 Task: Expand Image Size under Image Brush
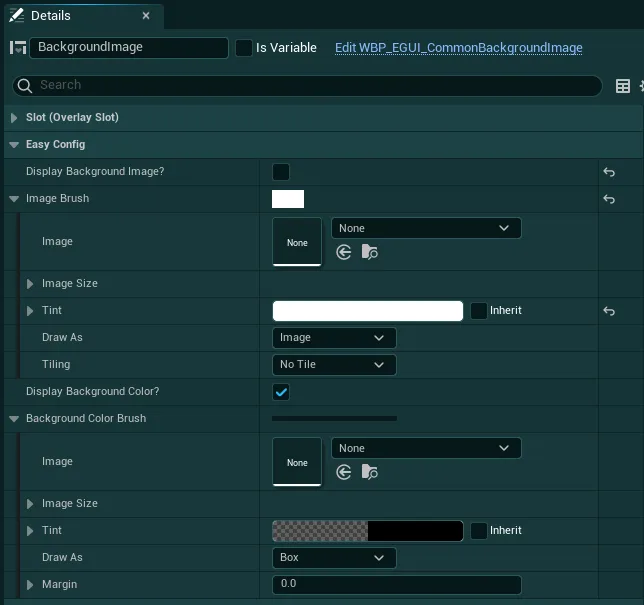pos(30,284)
